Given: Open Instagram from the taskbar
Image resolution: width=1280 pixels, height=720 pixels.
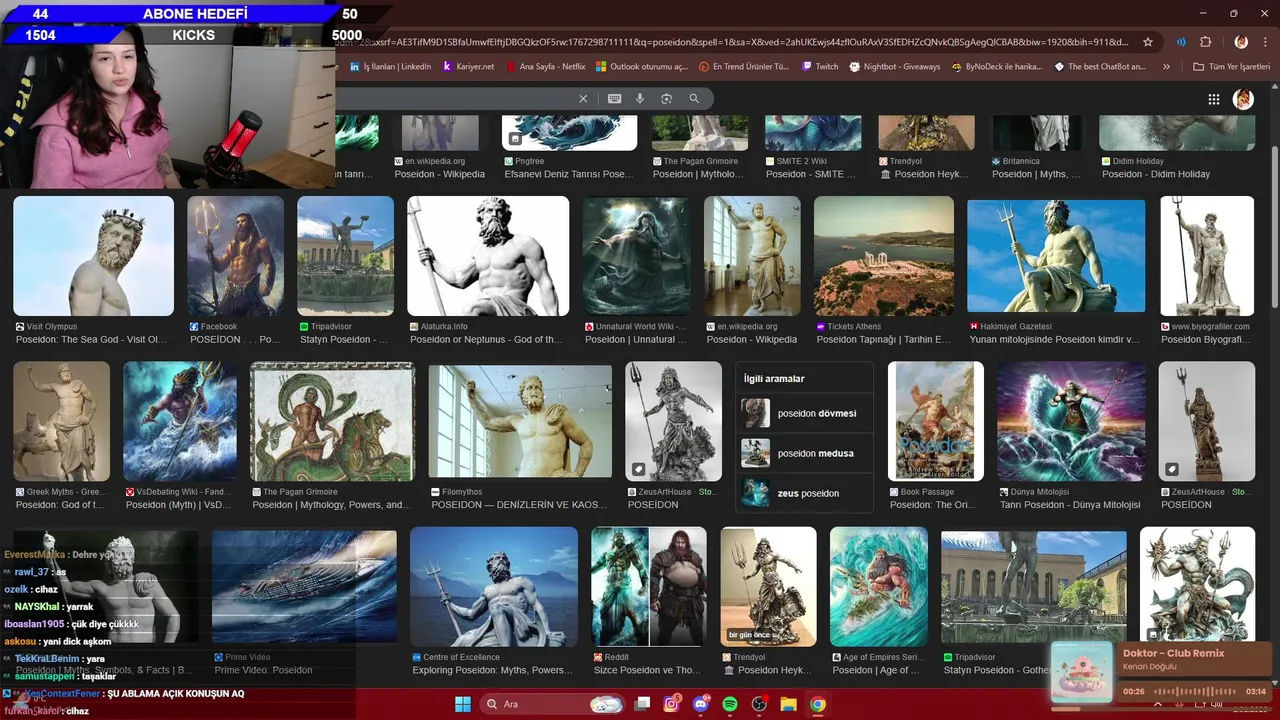Looking at the screenshot, I should click(672, 704).
